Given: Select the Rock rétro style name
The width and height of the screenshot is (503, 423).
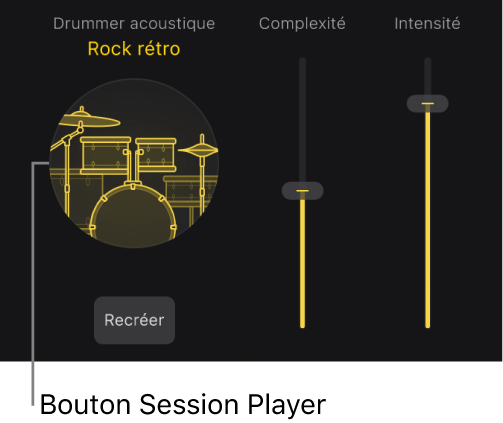Looking at the screenshot, I should (x=134, y=49).
